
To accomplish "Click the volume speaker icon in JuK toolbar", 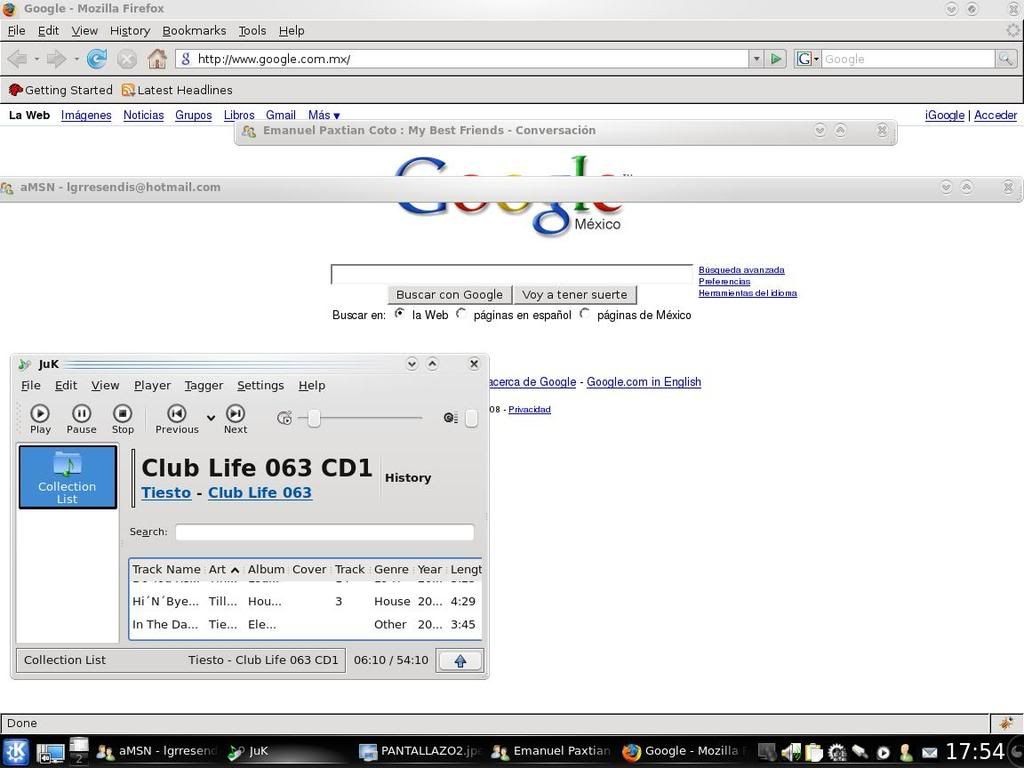I will (451, 418).
